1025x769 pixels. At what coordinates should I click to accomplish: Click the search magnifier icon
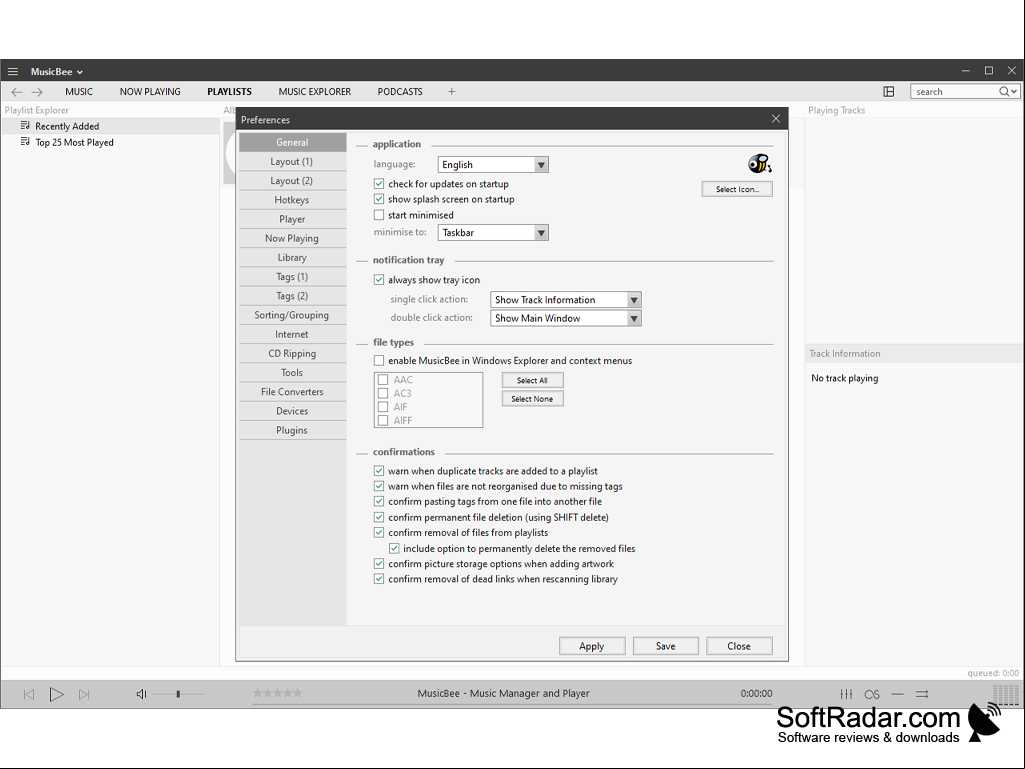(x=1003, y=92)
